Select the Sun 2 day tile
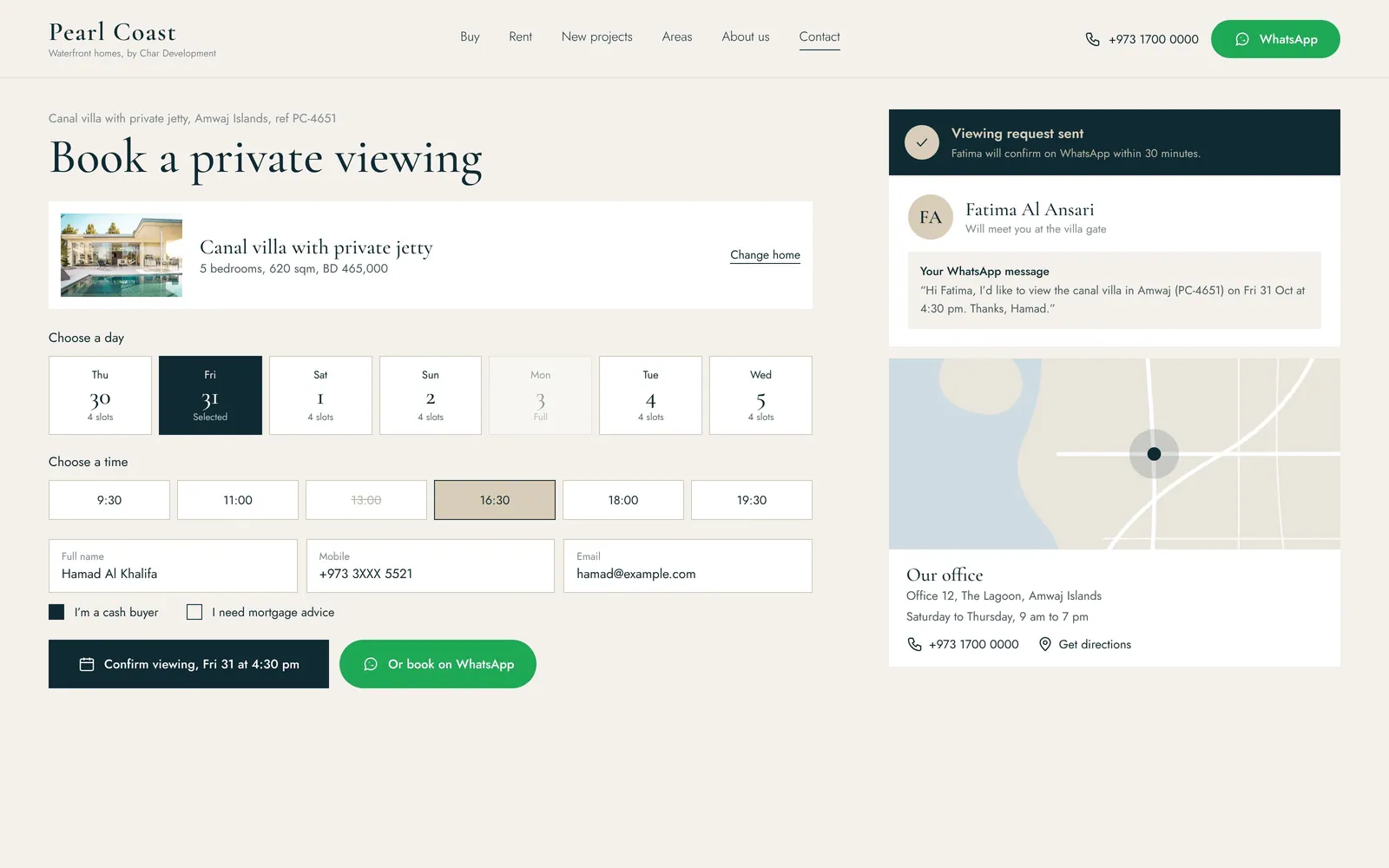The image size is (1389, 868). (431, 395)
